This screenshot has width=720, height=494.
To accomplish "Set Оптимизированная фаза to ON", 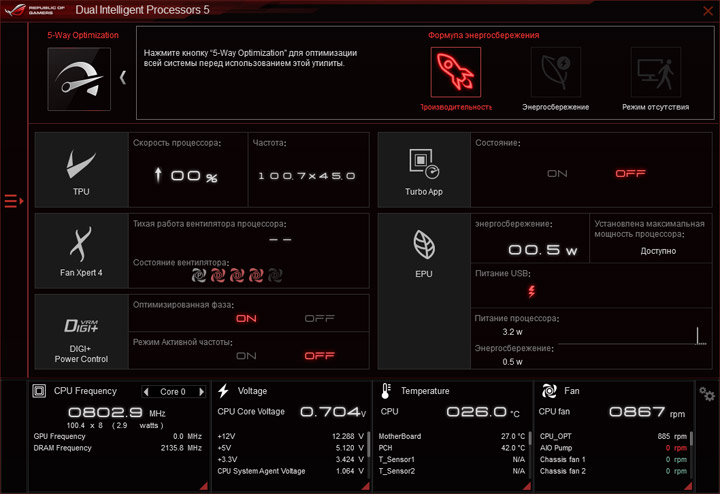I will coord(246,319).
